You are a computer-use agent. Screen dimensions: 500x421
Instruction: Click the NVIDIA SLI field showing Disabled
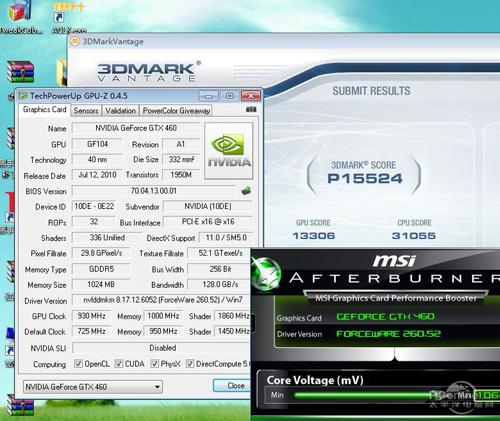pyautogui.click(x=162, y=348)
